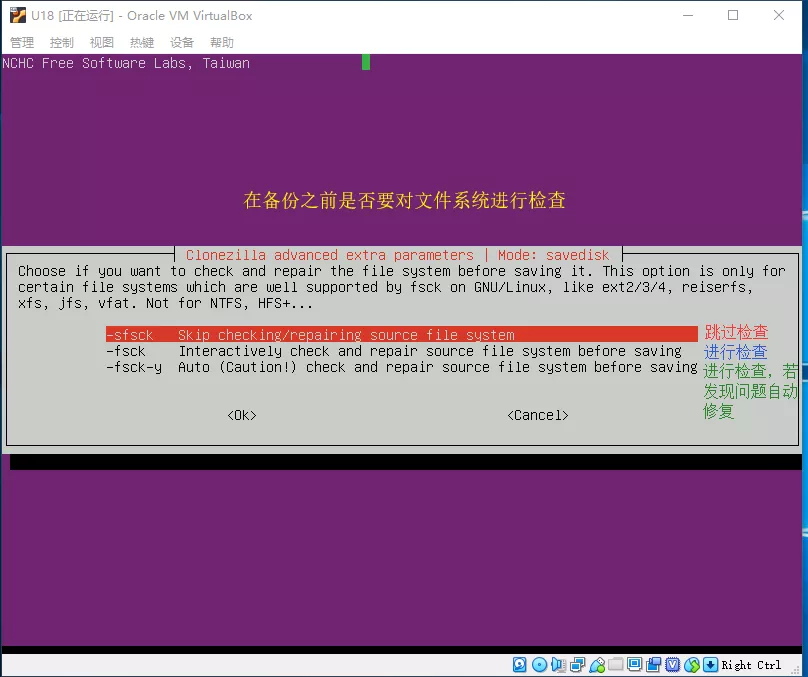Screen dimensions: 808x677
Task: Click the <Cancel> button
Action: tap(537, 415)
